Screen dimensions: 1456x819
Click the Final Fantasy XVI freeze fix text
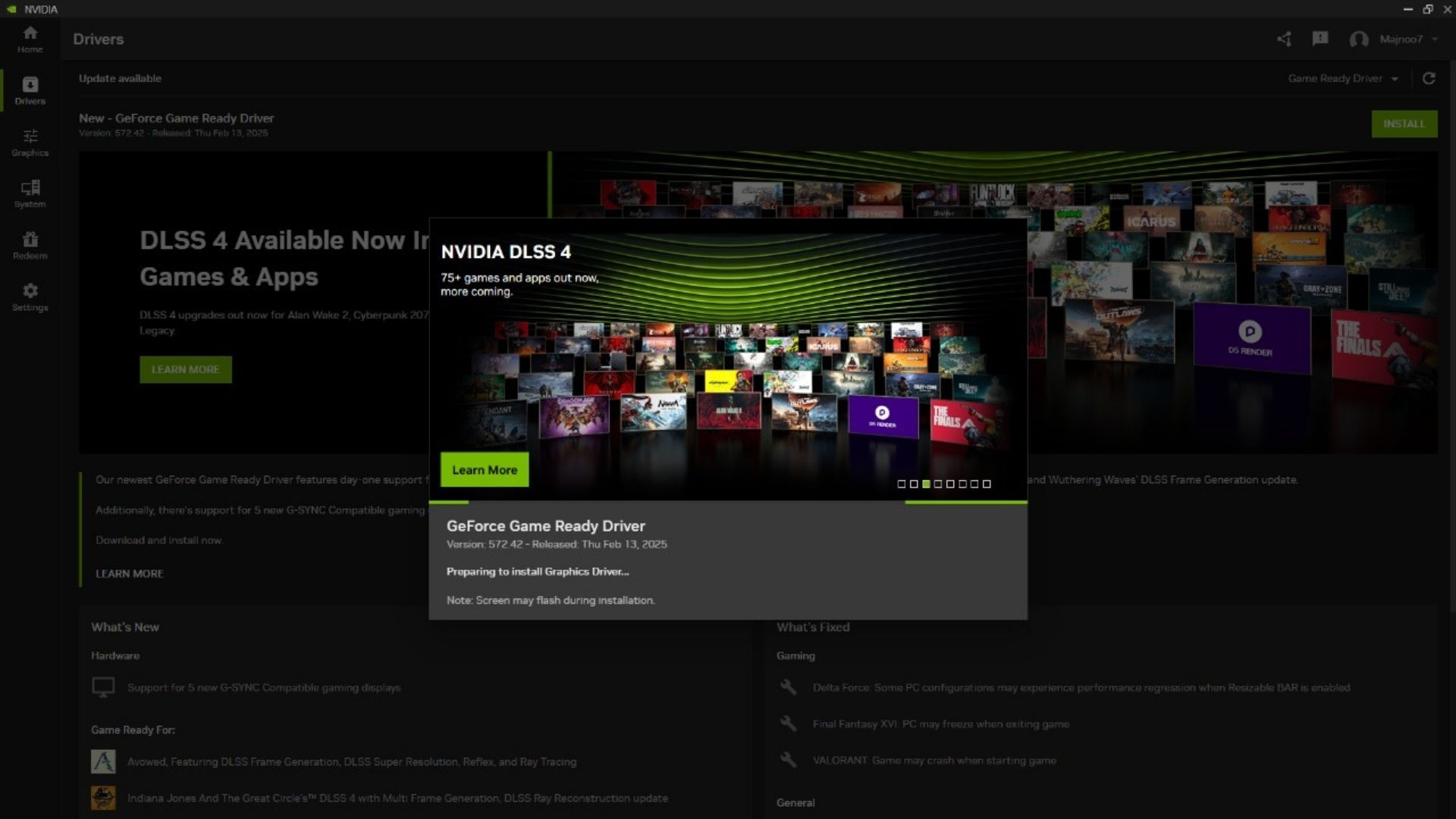click(941, 724)
